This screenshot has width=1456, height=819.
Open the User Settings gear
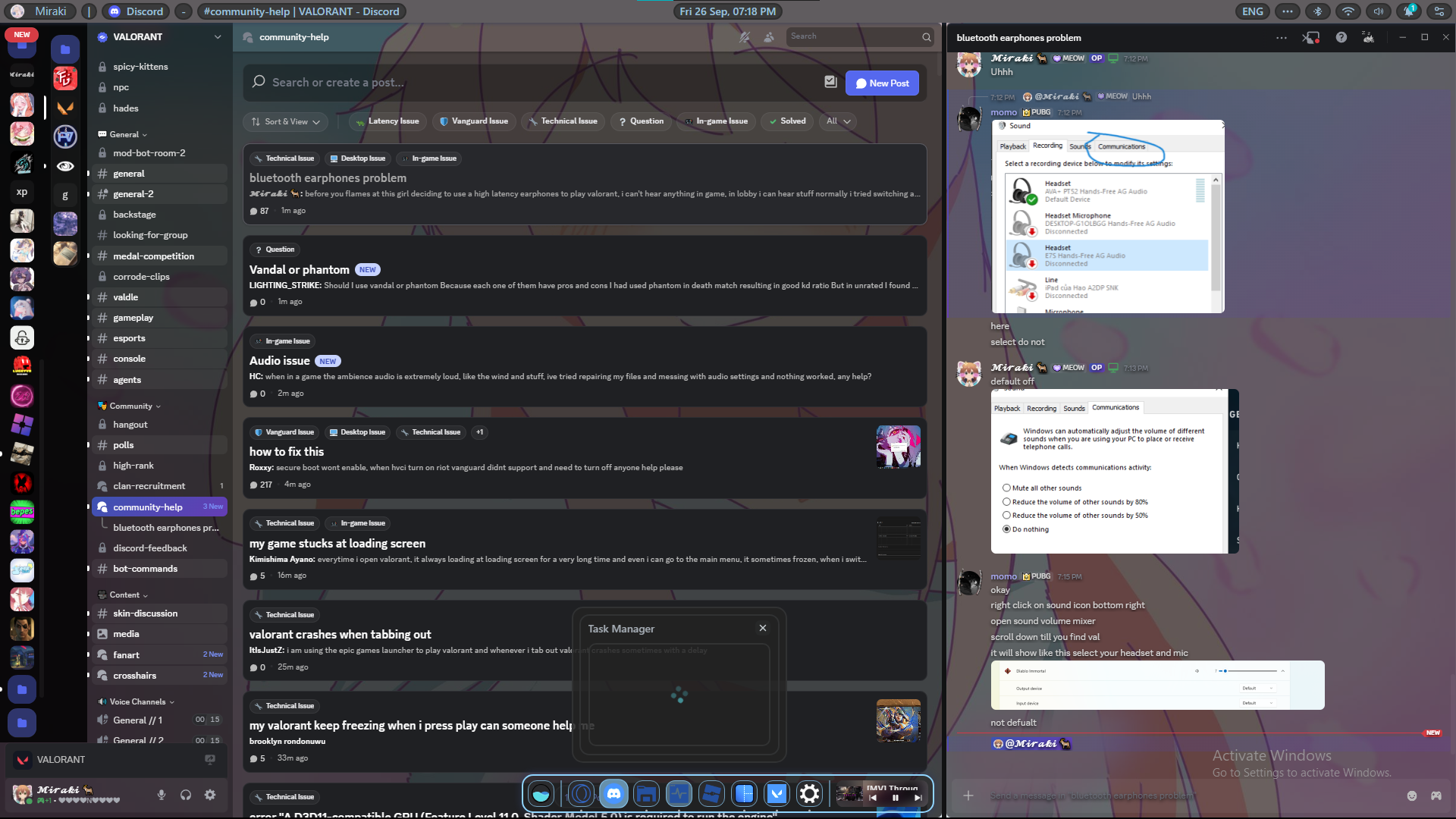click(210, 795)
